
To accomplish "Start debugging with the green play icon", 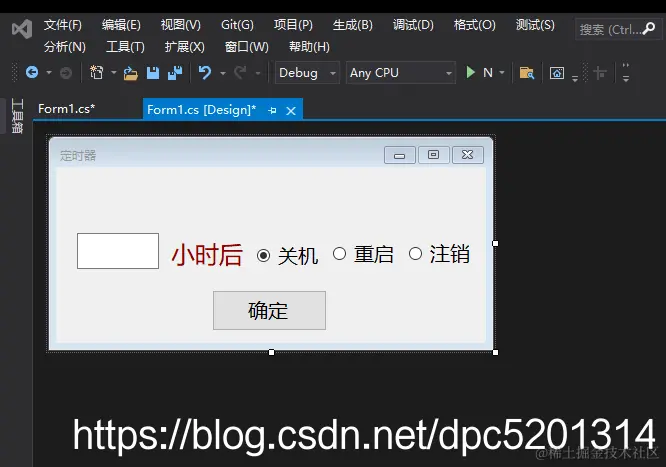I will tap(470, 73).
